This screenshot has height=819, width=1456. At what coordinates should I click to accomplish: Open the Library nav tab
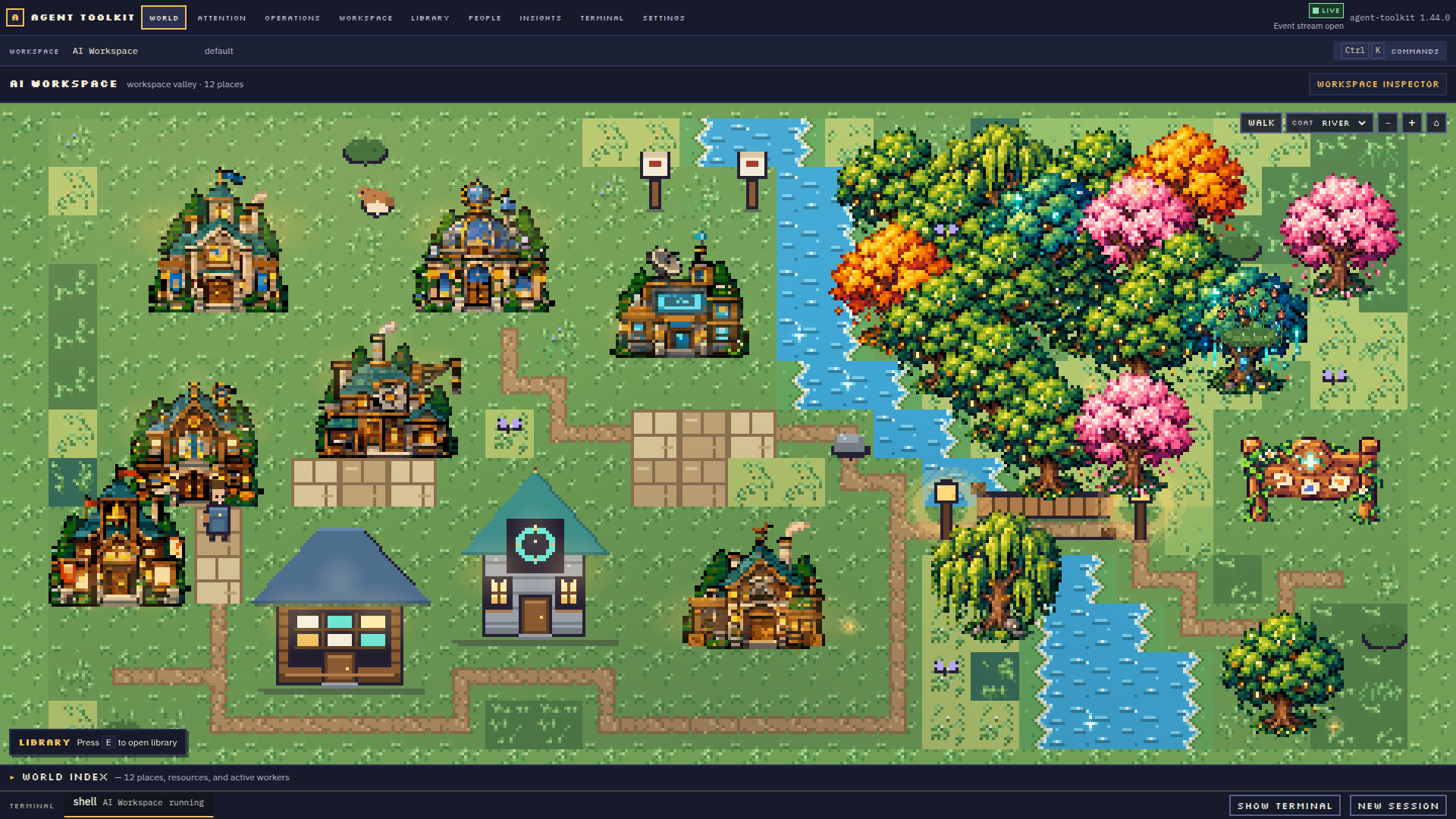[x=430, y=17]
